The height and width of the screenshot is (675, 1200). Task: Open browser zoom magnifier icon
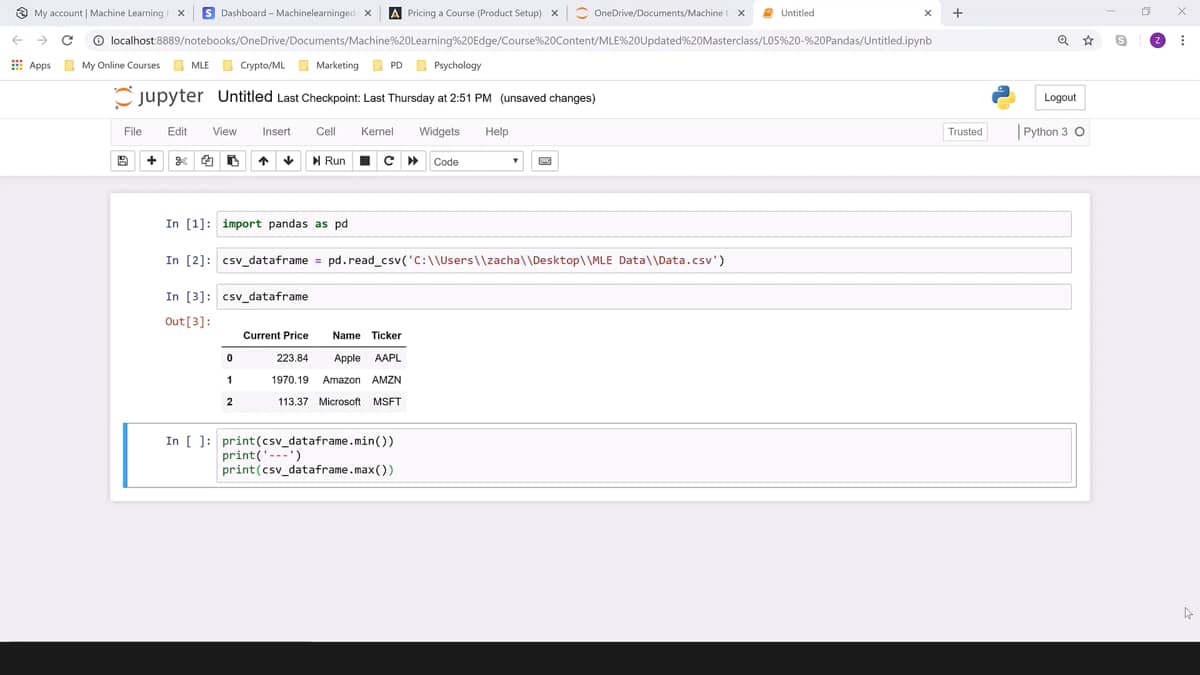1063,40
